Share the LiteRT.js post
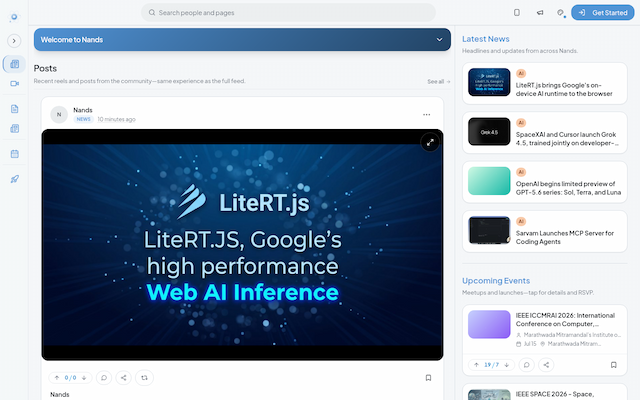 click(124, 378)
